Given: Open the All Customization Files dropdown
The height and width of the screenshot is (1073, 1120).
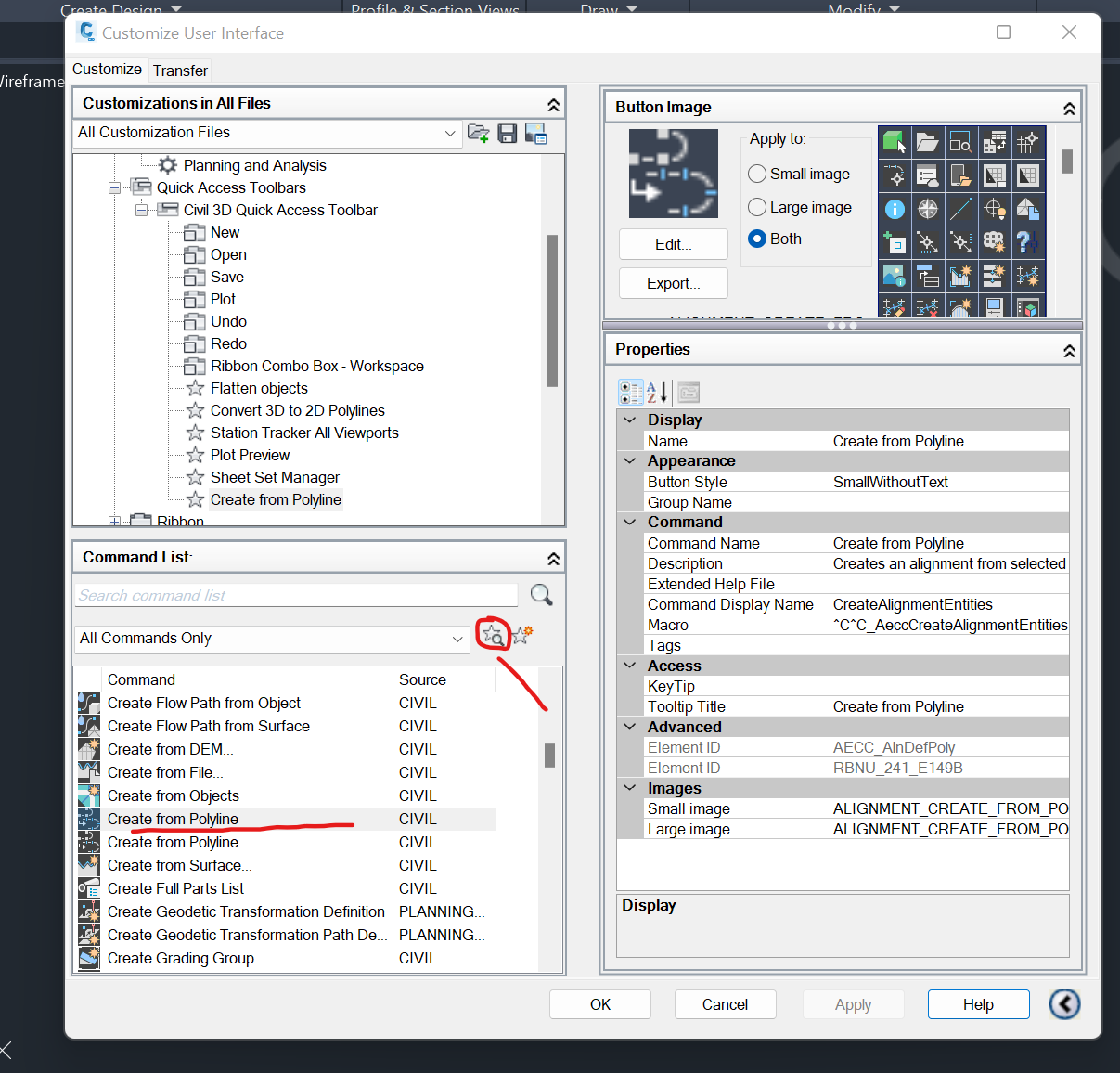Looking at the screenshot, I should point(451,133).
